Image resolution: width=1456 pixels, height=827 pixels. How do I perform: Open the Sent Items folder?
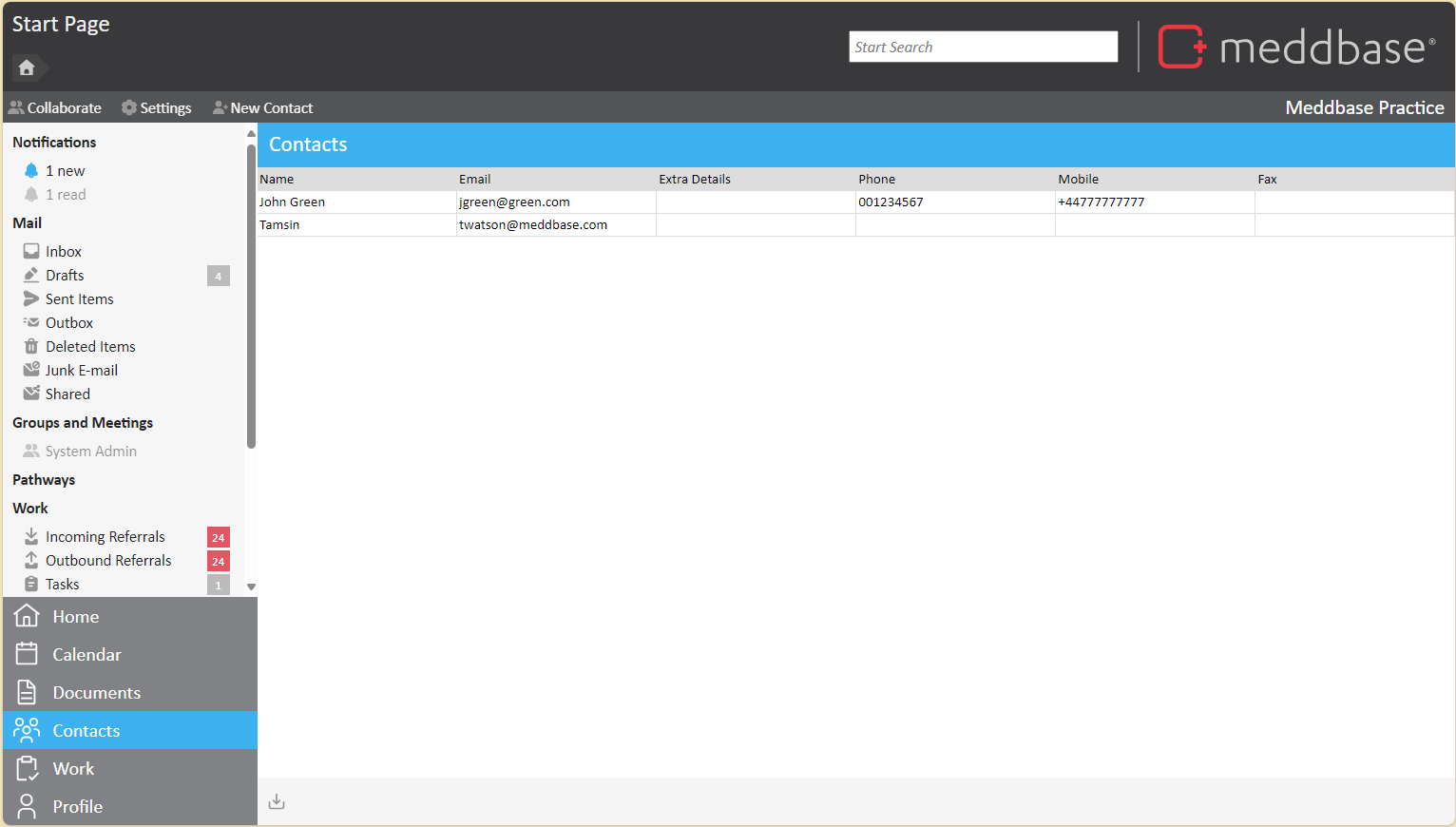tap(79, 299)
